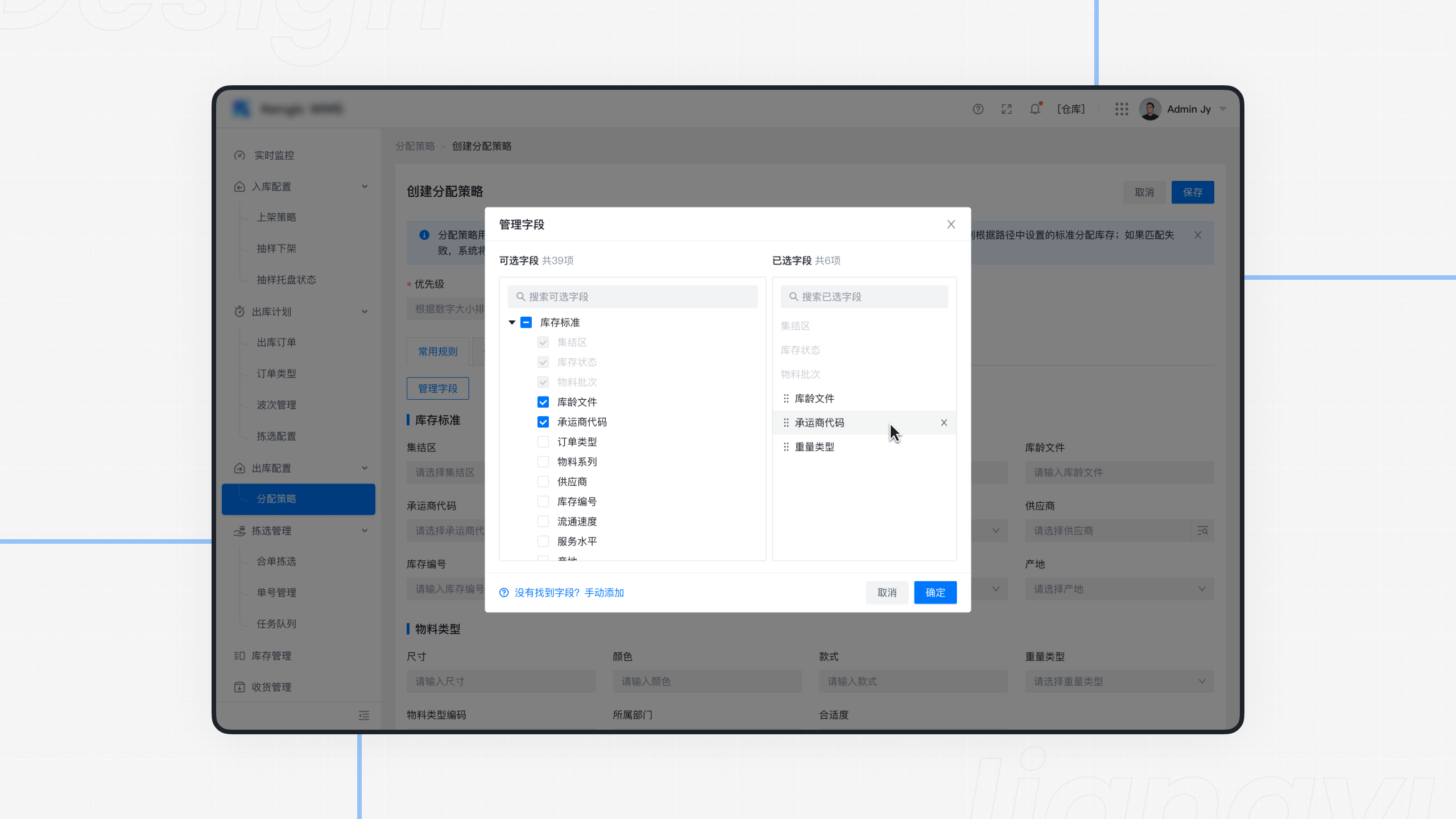1456x819 pixels.
Task: Select the 实时监控 monitor icon in sidebar
Action: pyautogui.click(x=239, y=155)
